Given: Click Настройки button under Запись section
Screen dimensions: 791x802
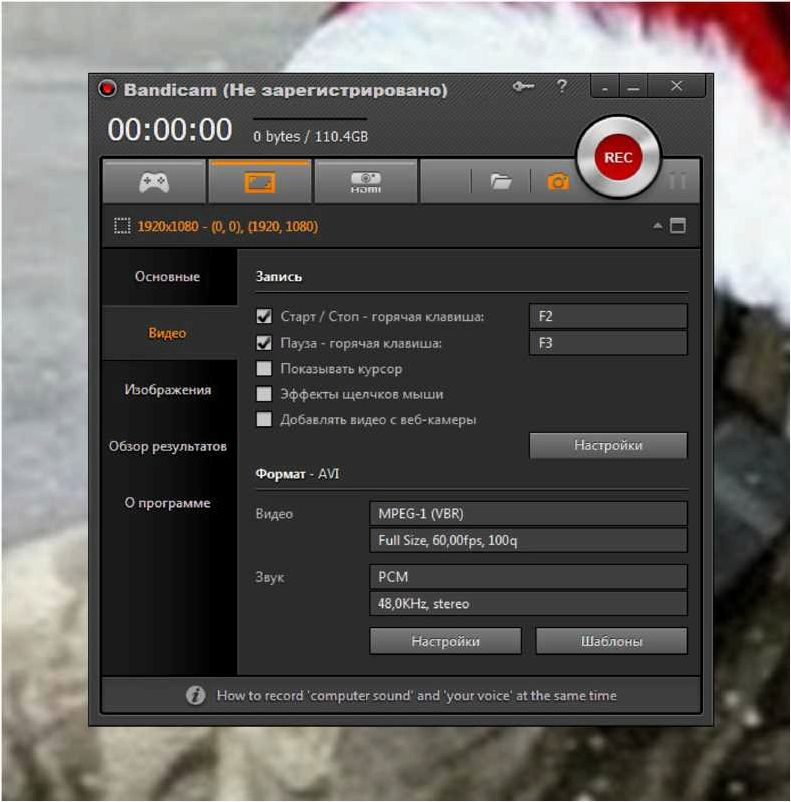Looking at the screenshot, I should pos(608,445).
